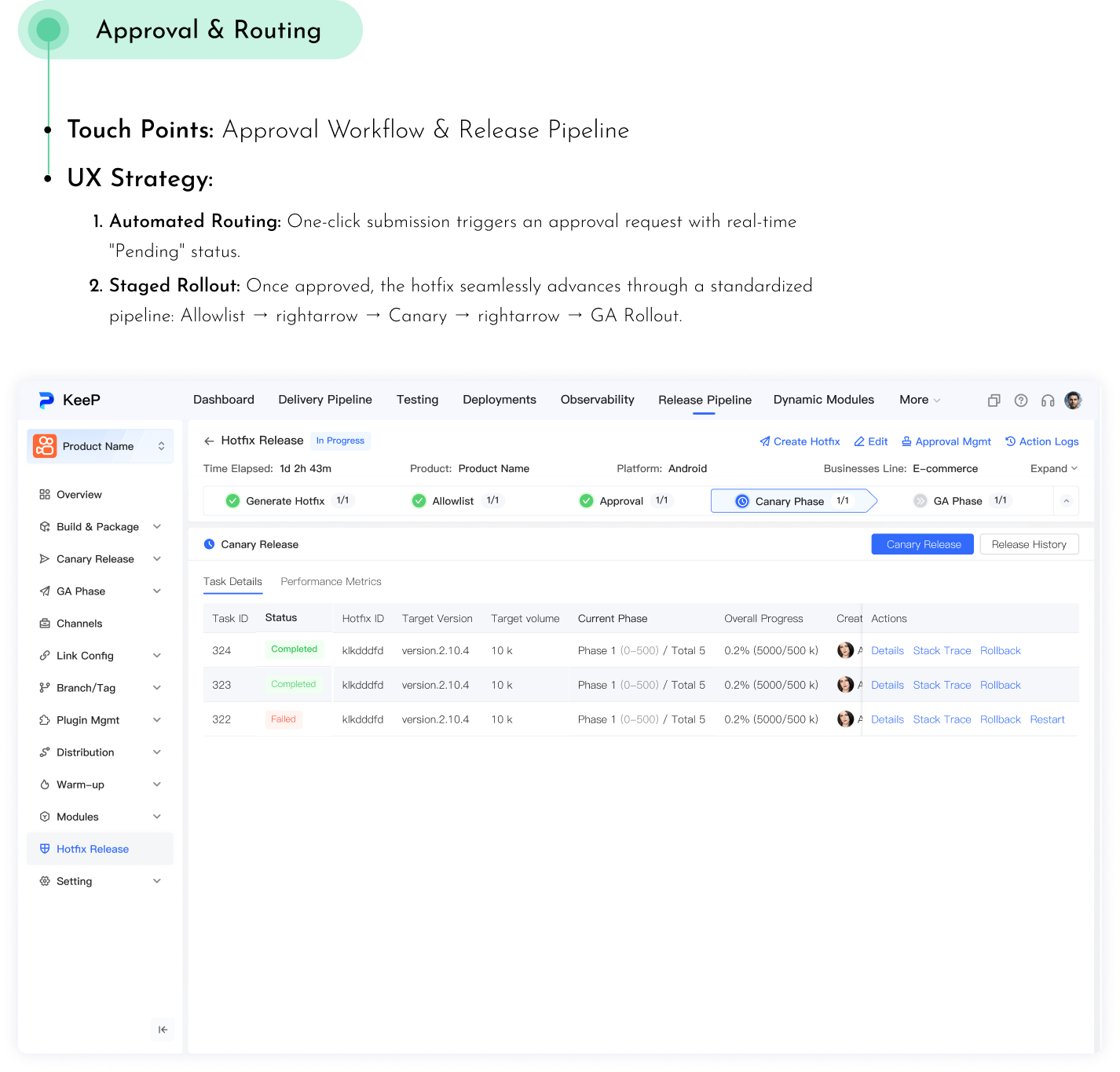
Task: Collapse the sidebar with bottom arrow icon
Action: click(163, 1030)
